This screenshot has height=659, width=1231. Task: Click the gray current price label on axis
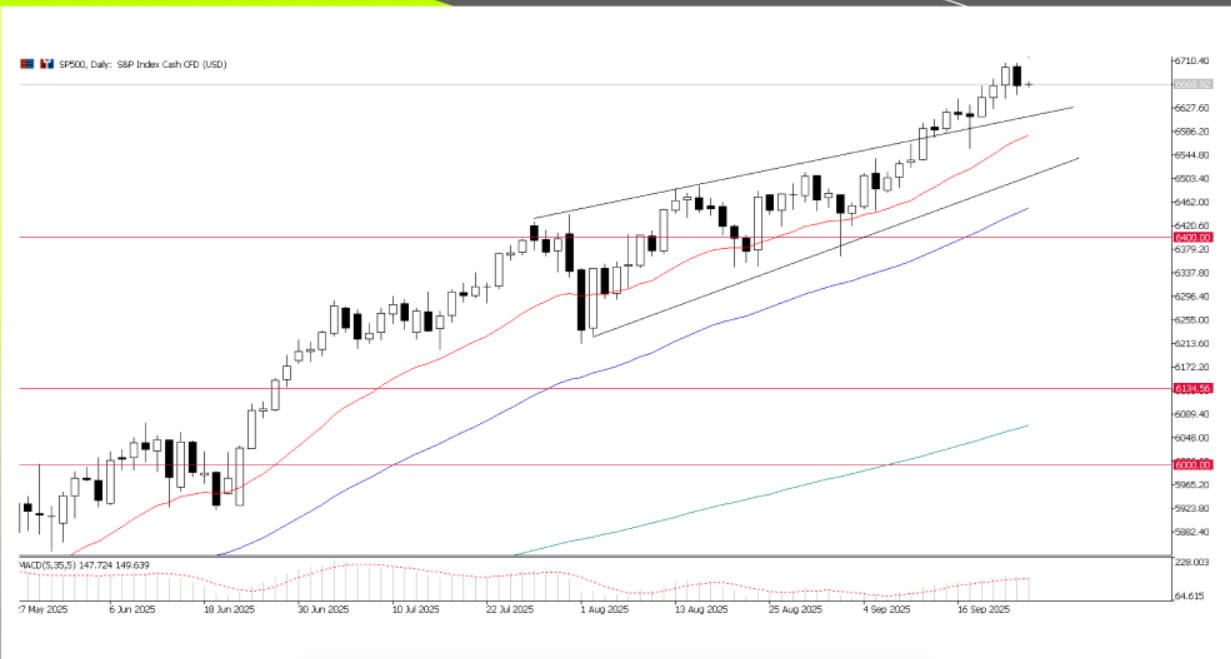[x=1193, y=84]
